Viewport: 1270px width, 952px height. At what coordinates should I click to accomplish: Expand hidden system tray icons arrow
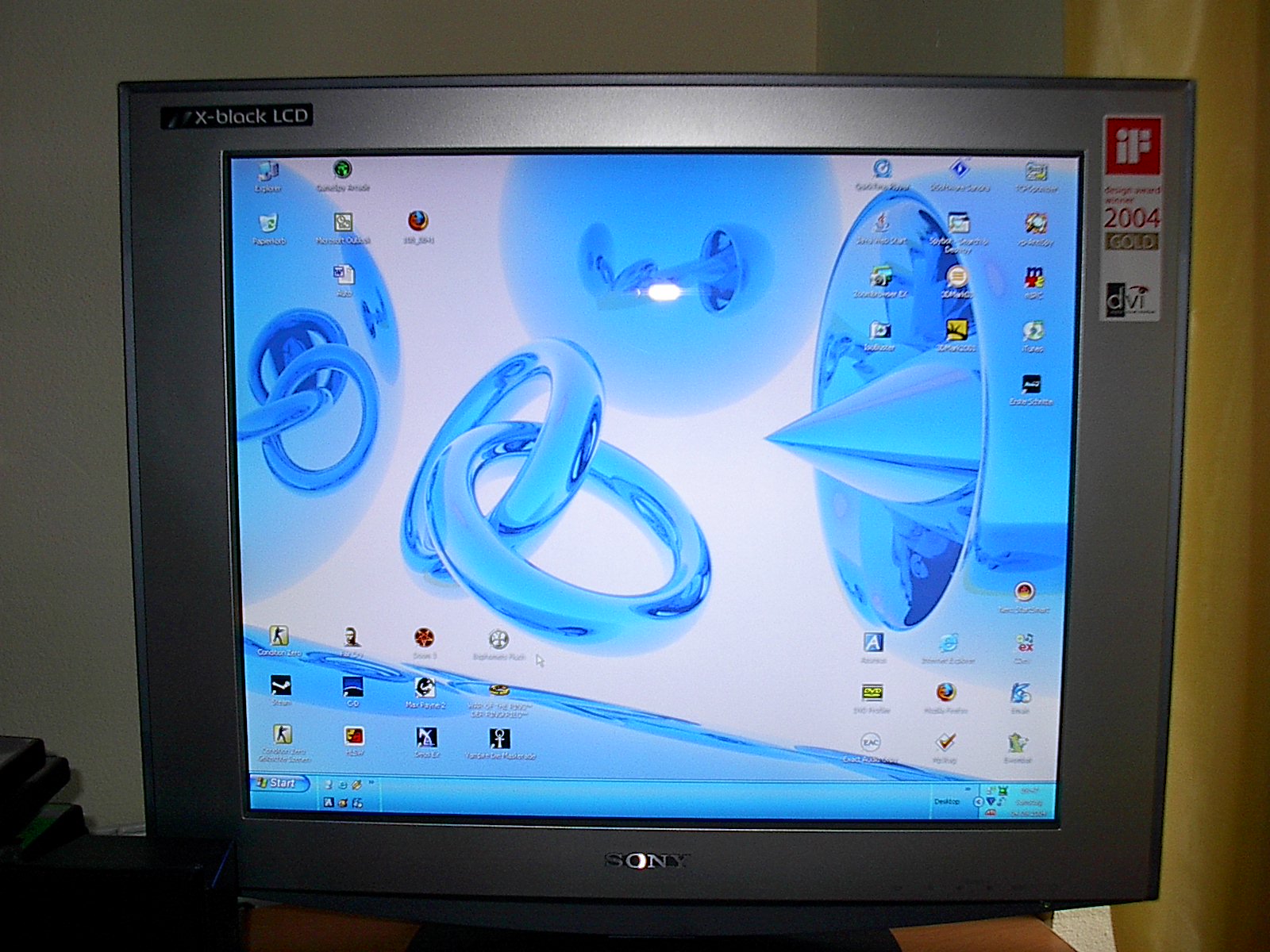tap(978, 802)
